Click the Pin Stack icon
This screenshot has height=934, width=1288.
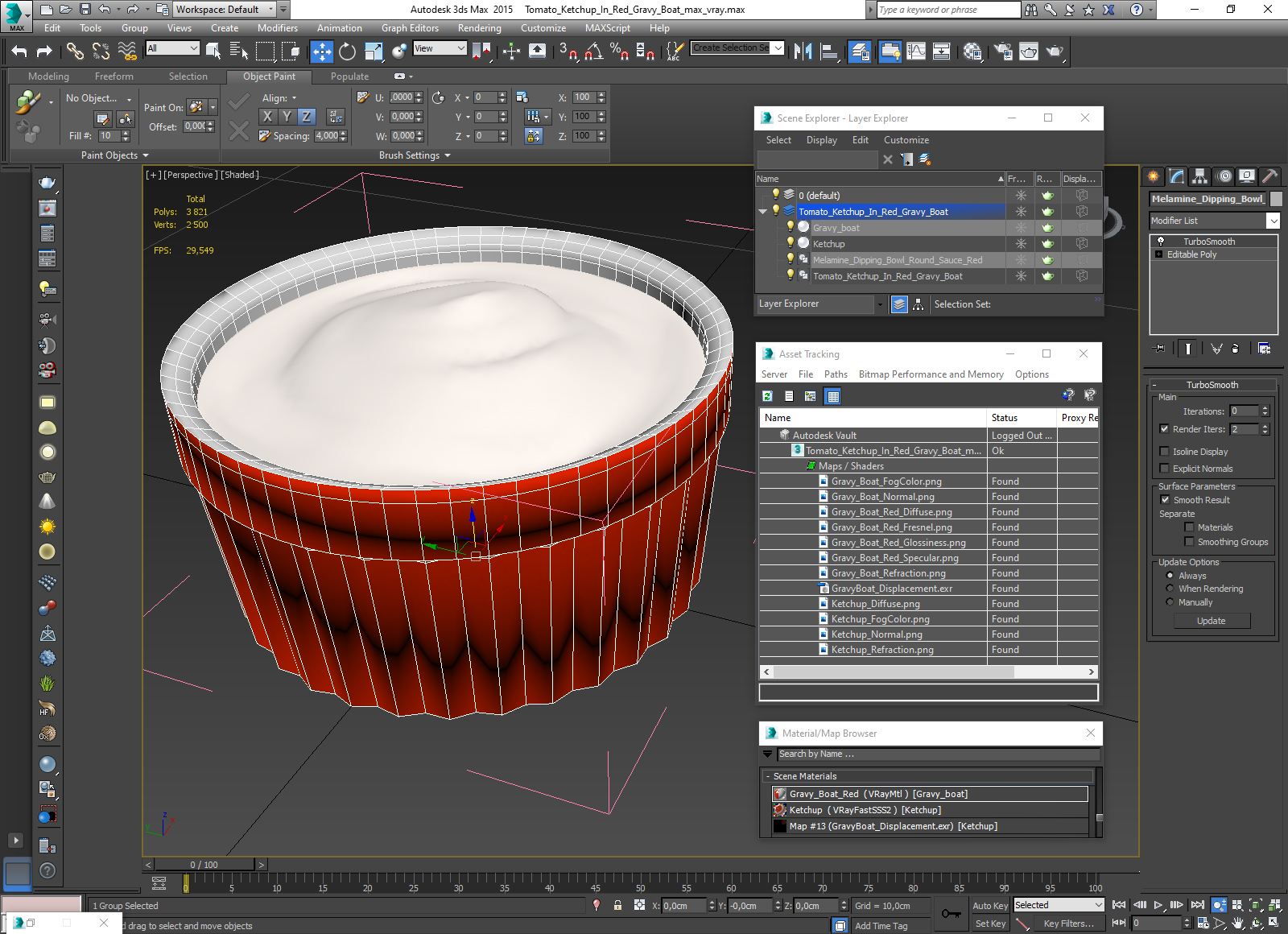1159,348
